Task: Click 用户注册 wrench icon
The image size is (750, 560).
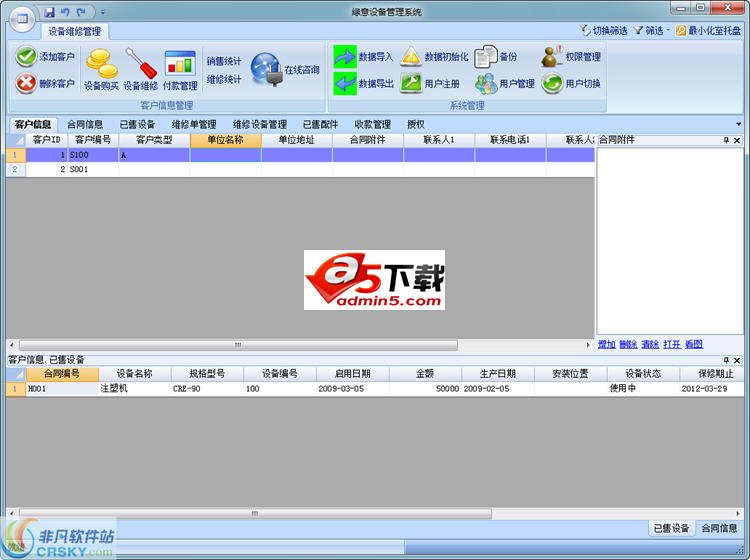Action: pyautogui.click(x=411, y=83)
